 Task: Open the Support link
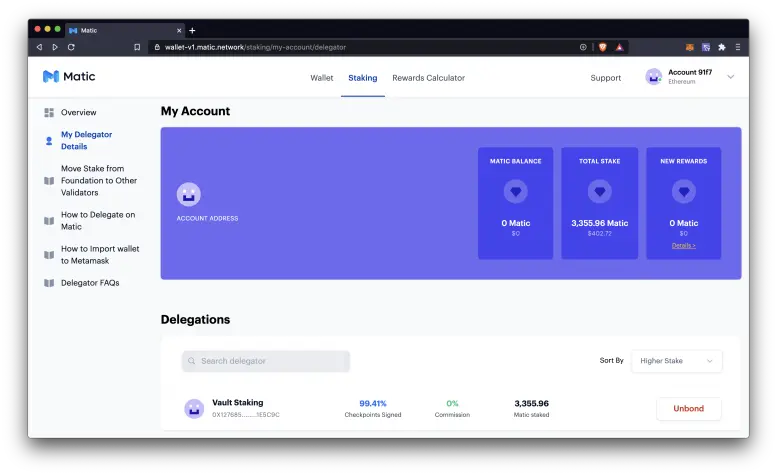(606, 78)
